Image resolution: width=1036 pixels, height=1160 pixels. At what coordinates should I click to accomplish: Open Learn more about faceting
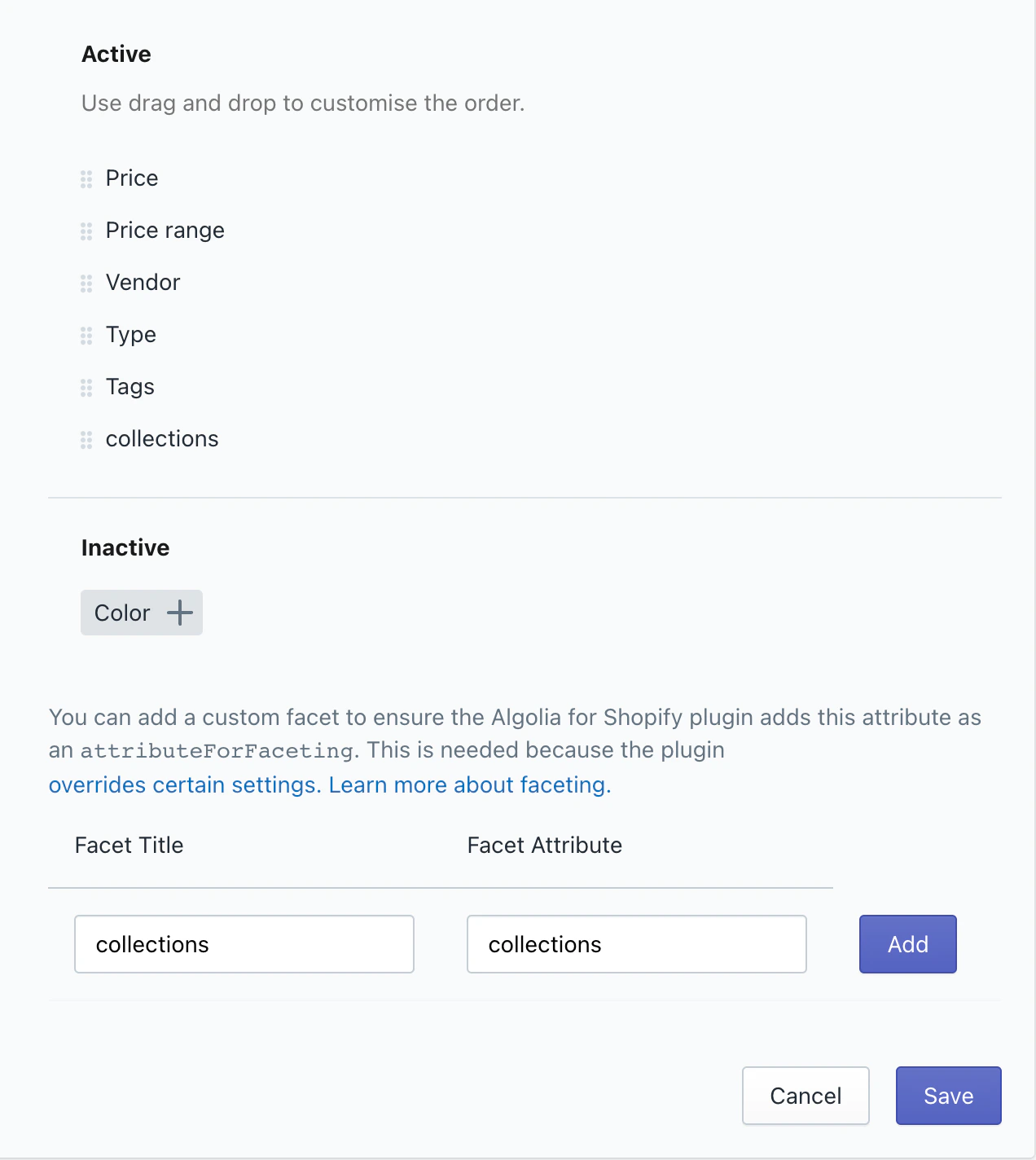point(469,784)
